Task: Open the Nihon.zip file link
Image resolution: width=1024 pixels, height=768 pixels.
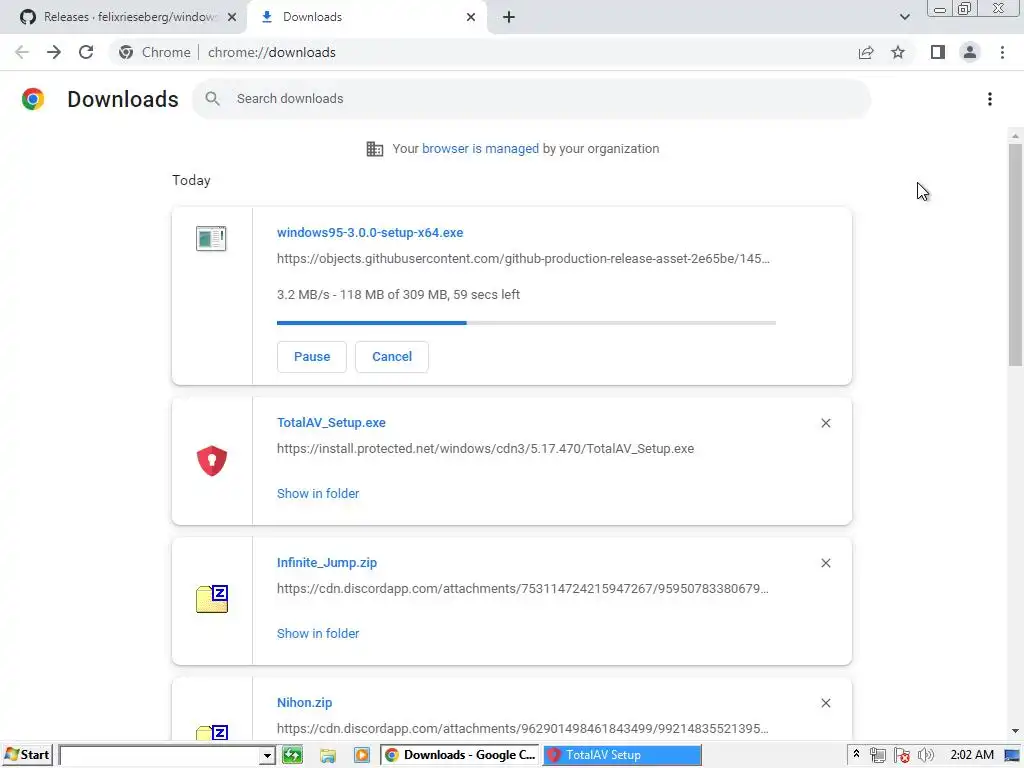Action: click(x=304, y=703)
